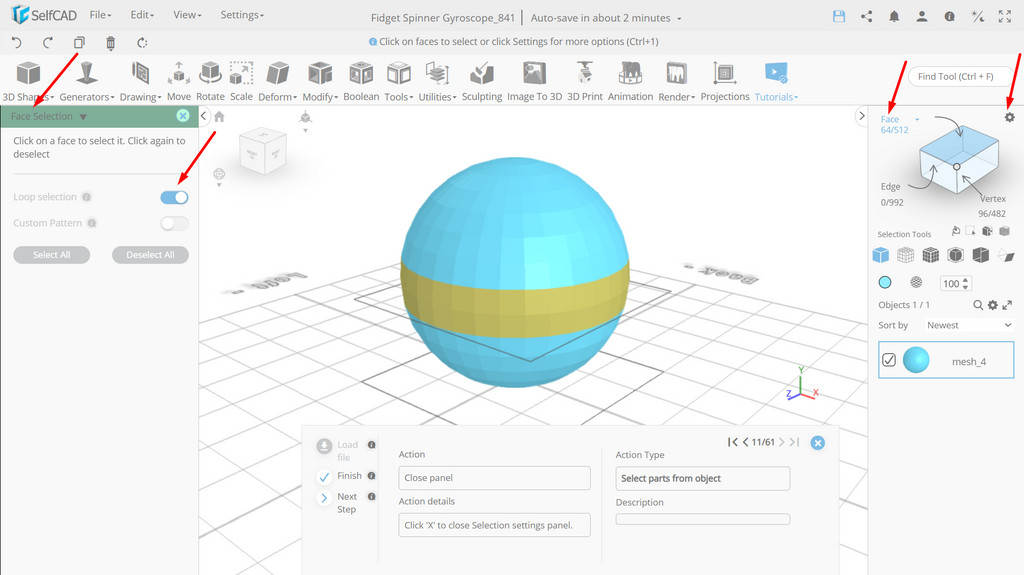
Task: Click the save icon in the top bar
Action: (x=839, y=17)
